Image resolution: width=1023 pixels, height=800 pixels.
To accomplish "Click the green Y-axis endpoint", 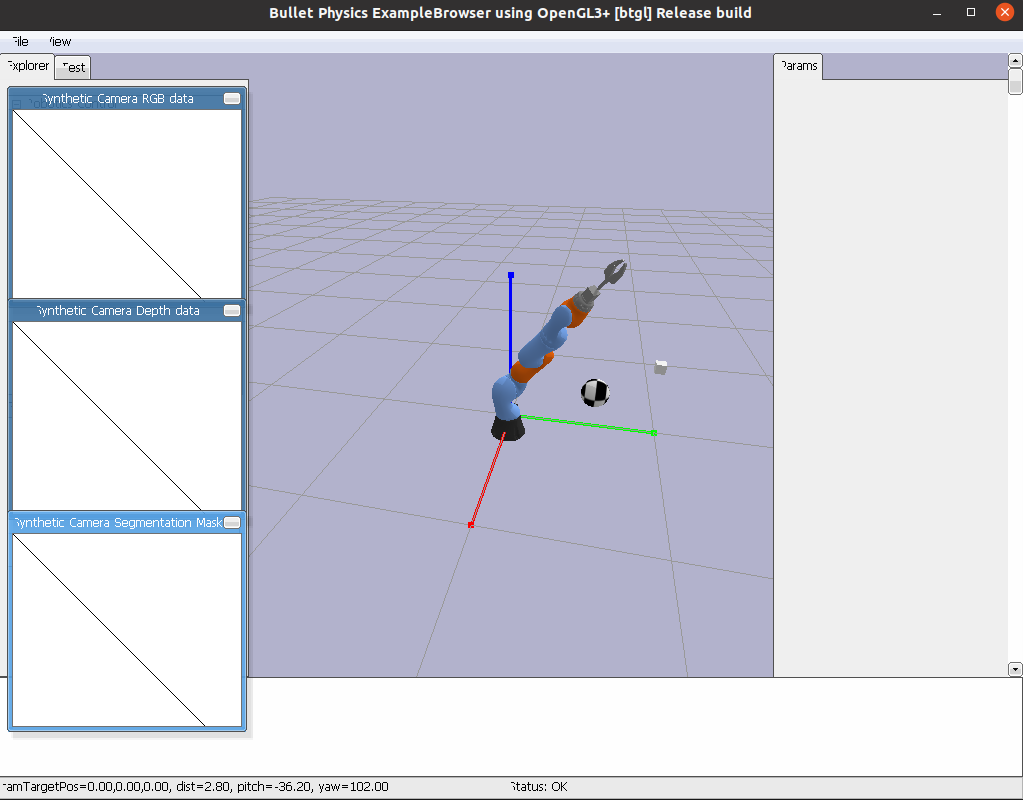I will coord(654,432).
